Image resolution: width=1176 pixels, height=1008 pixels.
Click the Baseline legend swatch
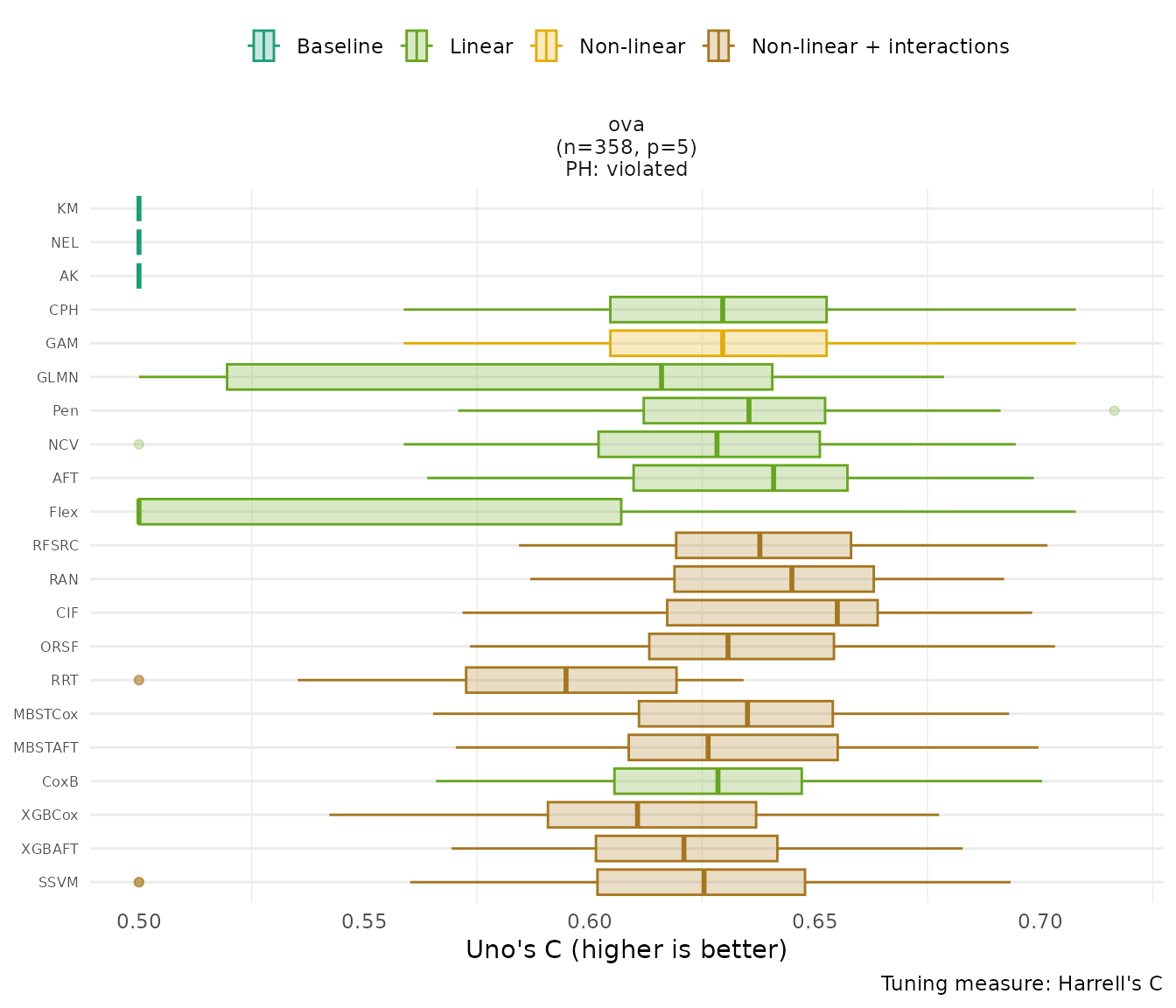[x=263, y=46]
